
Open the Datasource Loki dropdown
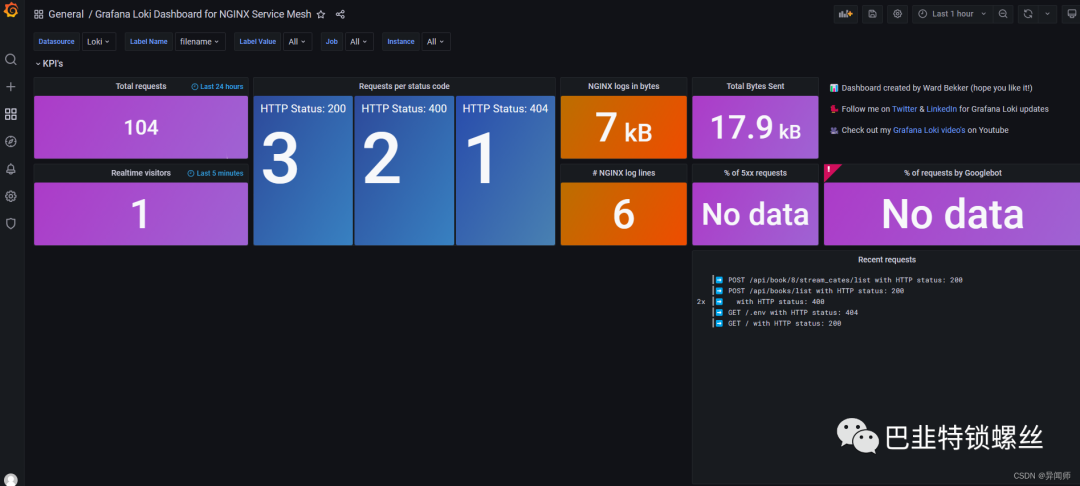click(98, 42)
